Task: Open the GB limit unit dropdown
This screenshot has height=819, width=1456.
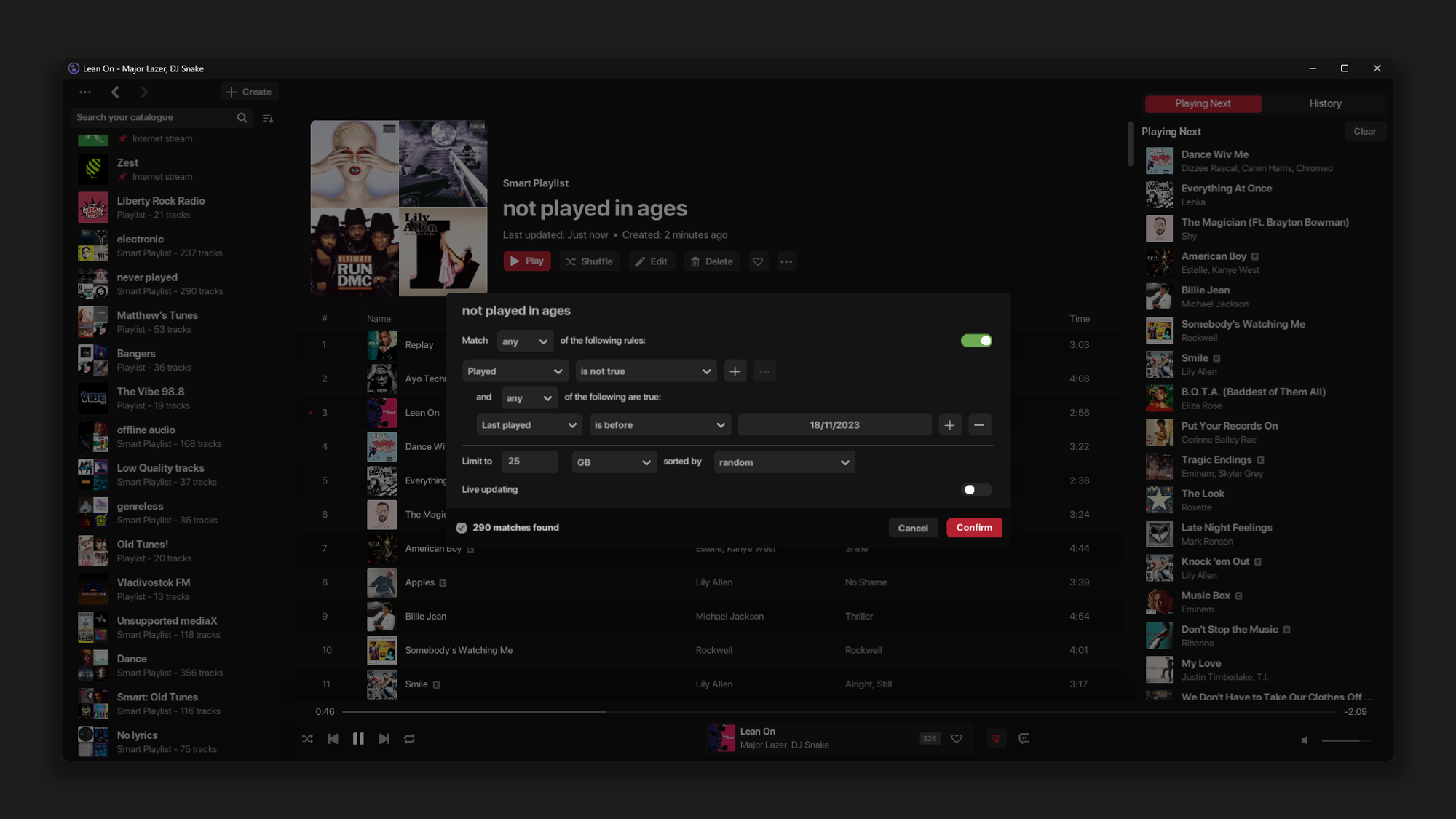Action: (613, 462)
